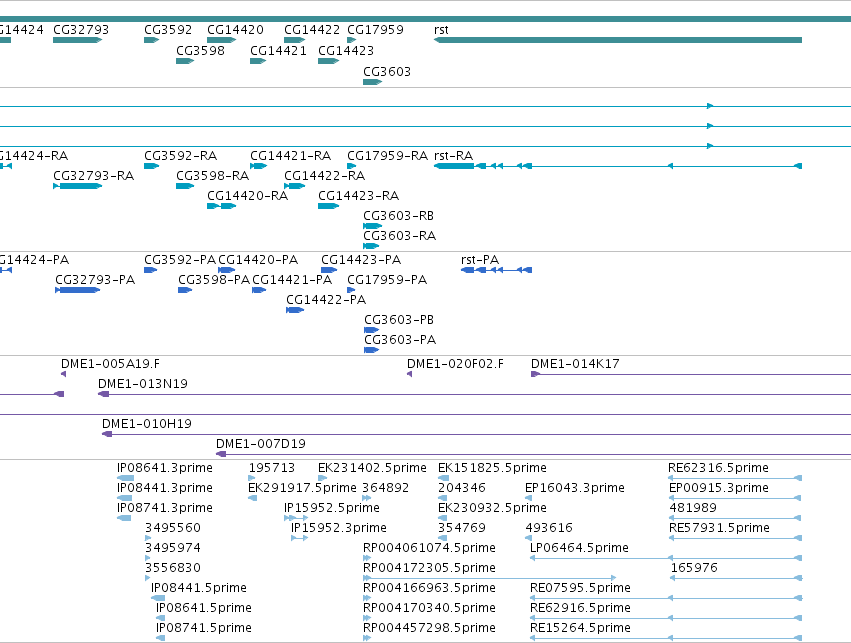This screenshot has width=851, height=643.
Task: Click the CG14421 gene label
Action: (x=278, y=51)
